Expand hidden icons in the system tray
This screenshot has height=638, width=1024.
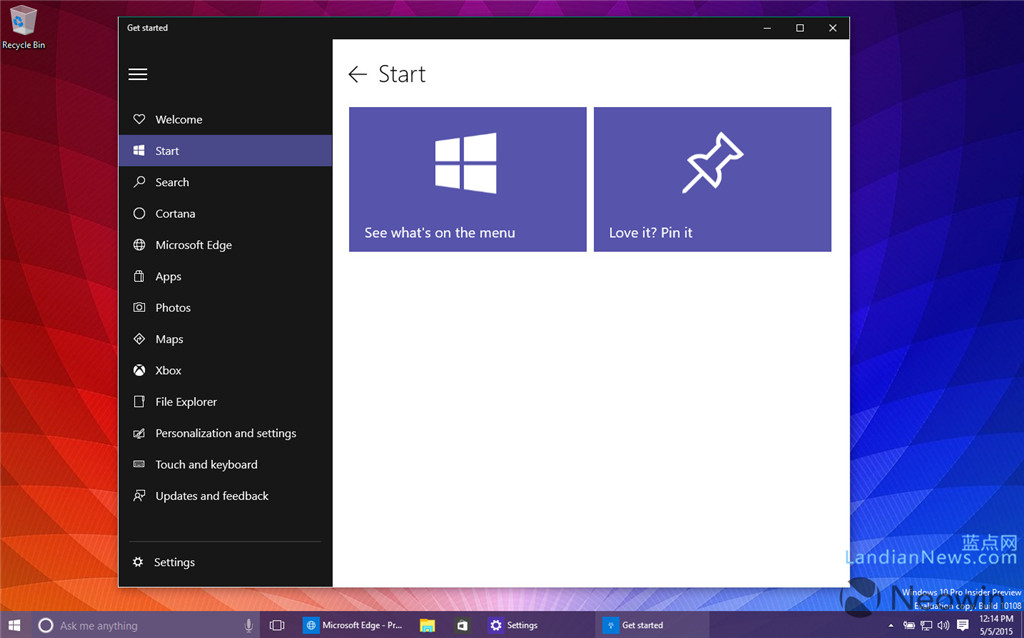pyautogui.click(x=893, y=624)
